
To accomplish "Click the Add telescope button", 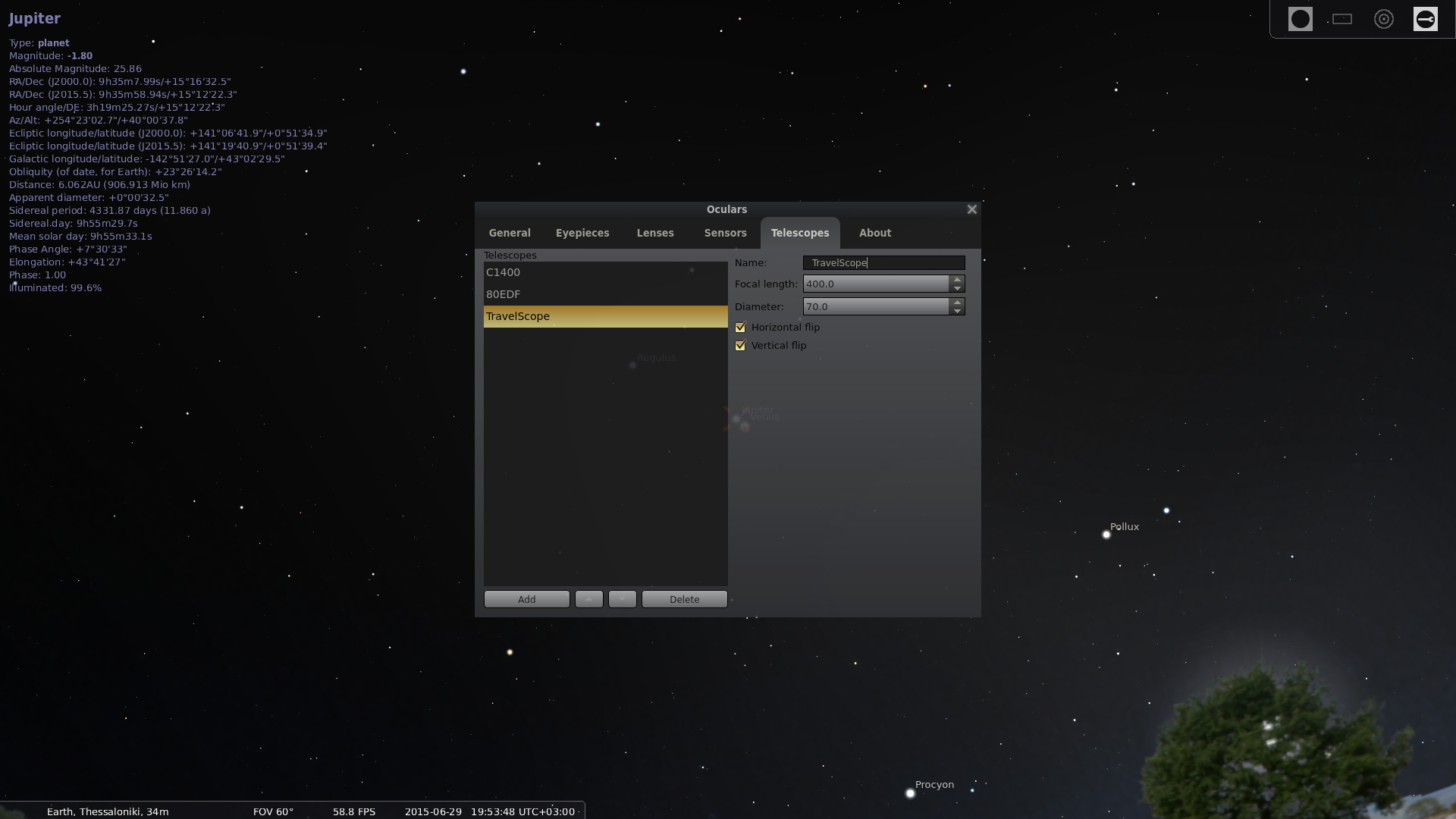I will [526, 599].
